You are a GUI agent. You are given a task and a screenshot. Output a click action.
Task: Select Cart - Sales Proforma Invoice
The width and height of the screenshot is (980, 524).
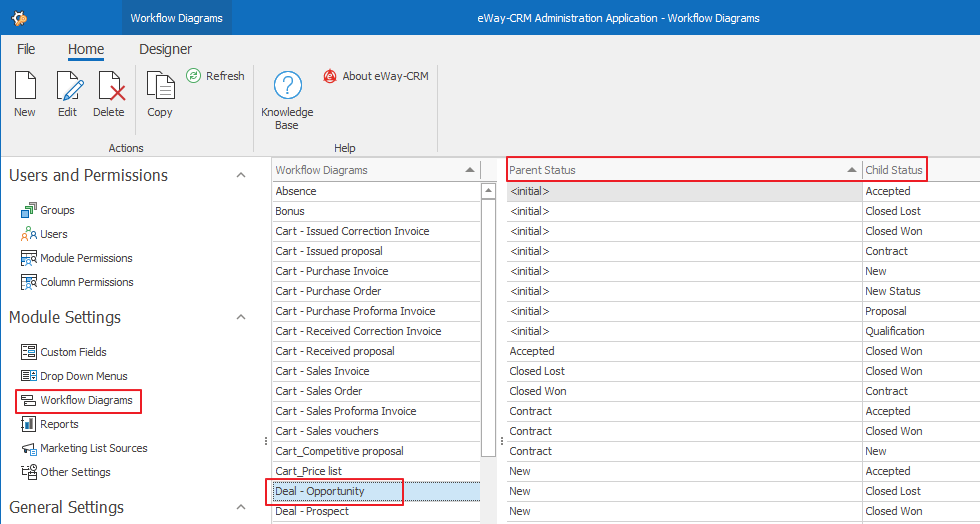(376, 411)
